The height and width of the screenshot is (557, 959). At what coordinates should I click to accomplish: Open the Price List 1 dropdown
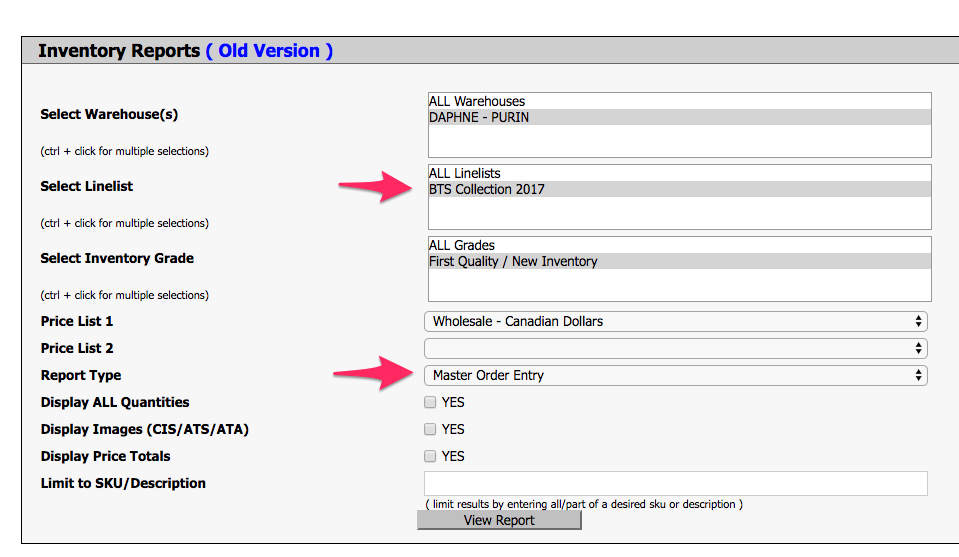pos(675,322)
